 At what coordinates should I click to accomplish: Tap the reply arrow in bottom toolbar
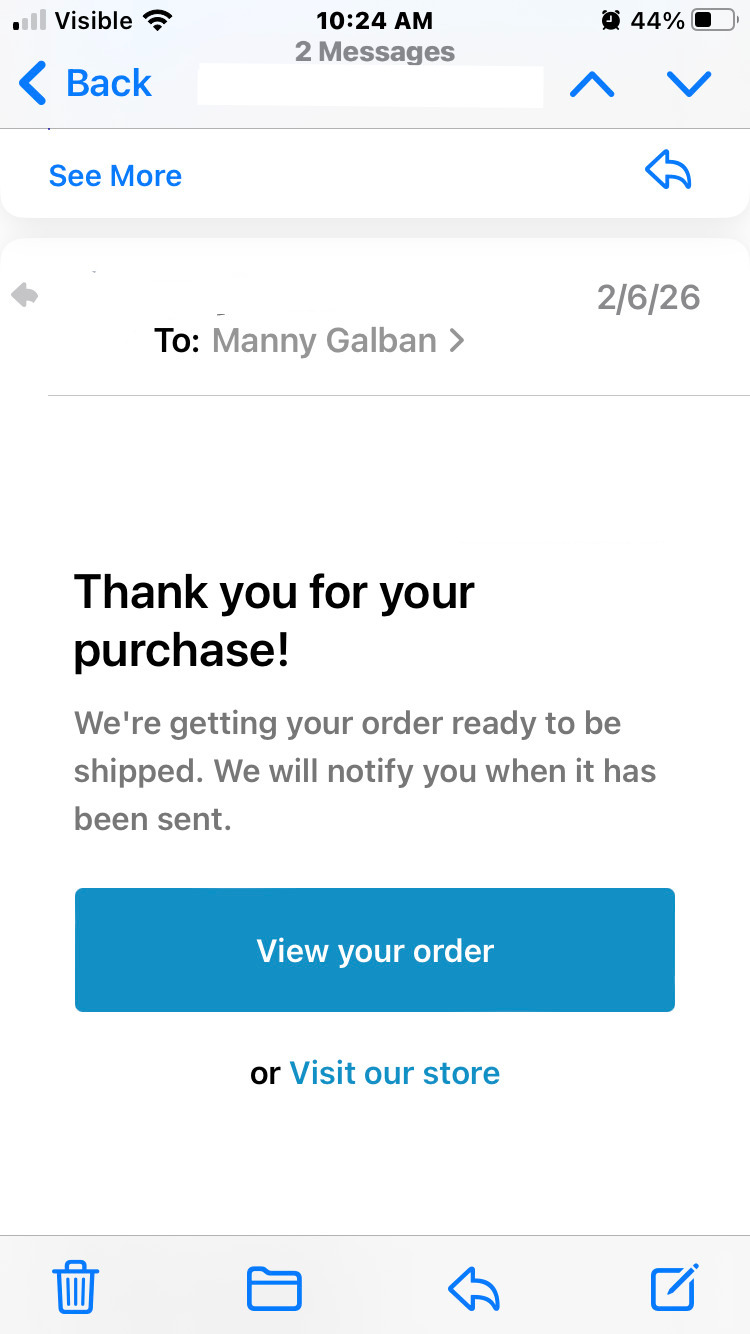click(474, 1287)
